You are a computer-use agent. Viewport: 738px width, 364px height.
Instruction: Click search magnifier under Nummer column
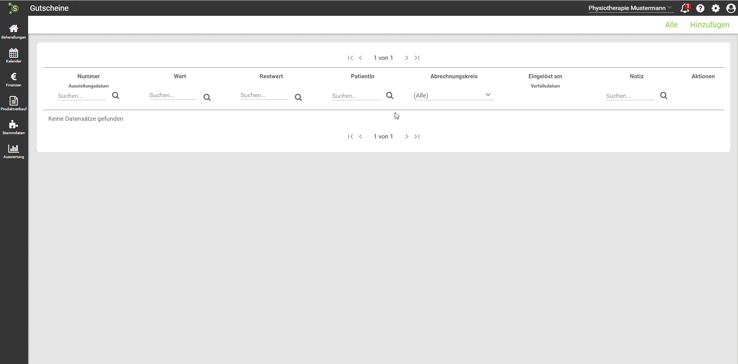[x=115, y=96]
